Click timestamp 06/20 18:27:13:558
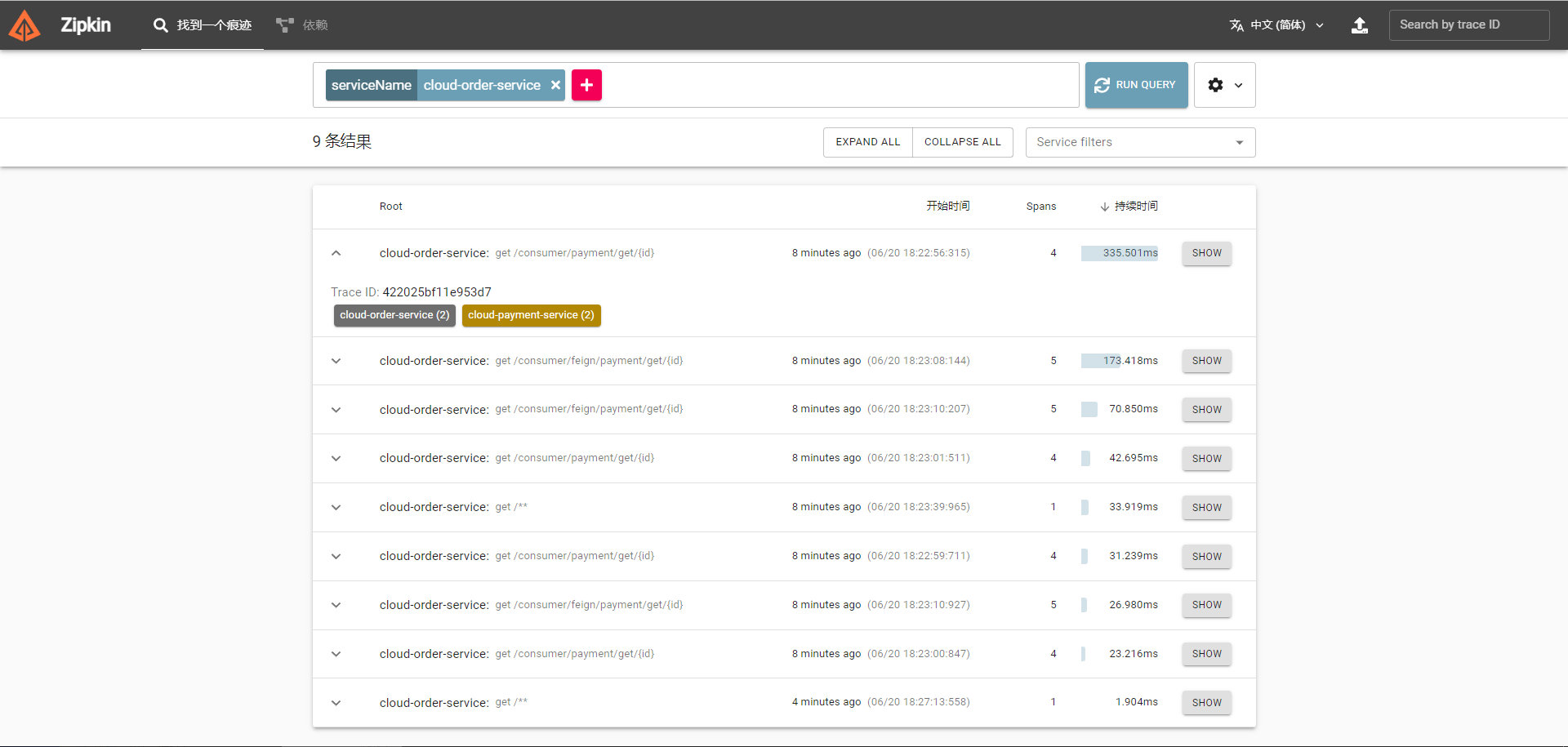1568x747 pixels. pyautogui.click(x=919, y=702)
